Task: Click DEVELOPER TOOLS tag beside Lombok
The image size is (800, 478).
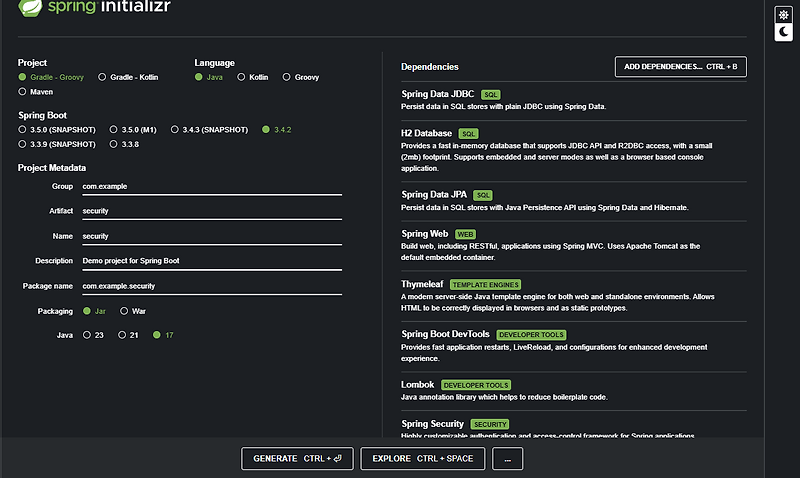Action: (476, 385)
